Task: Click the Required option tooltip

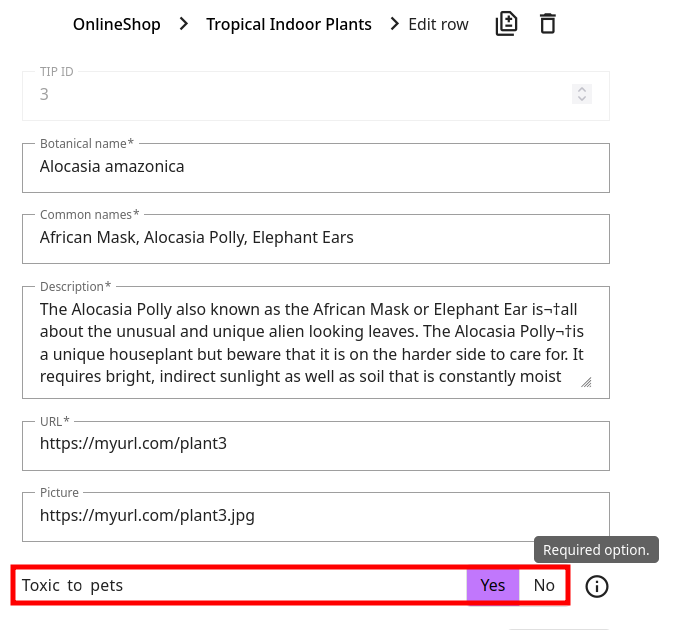Action: tap(596, 549)
